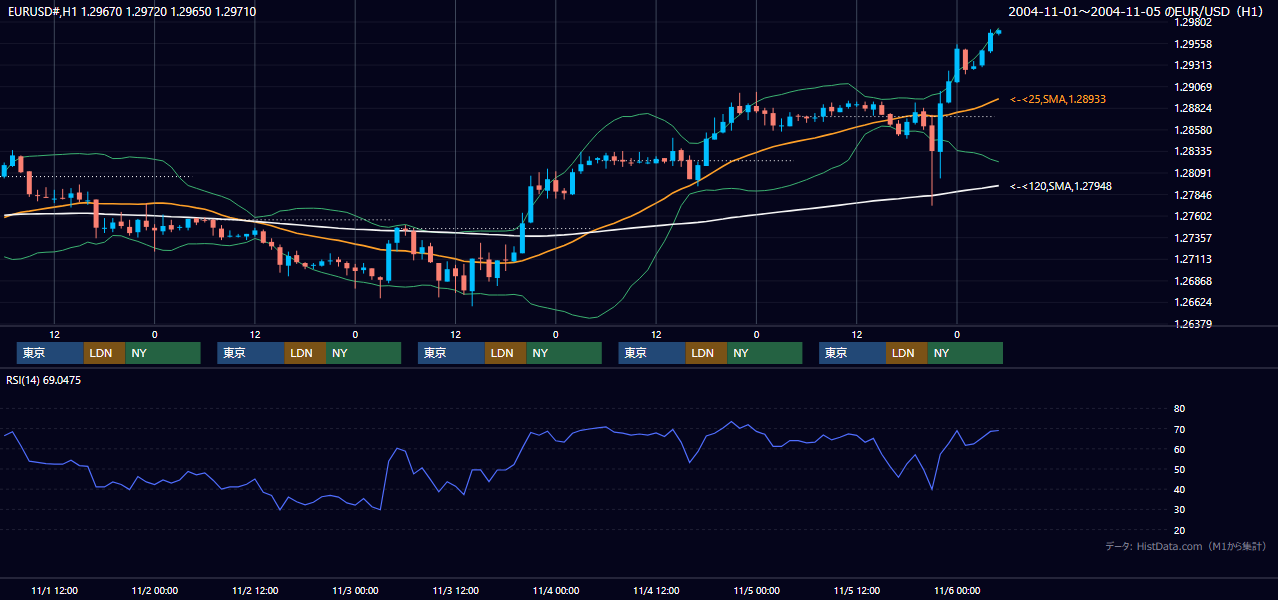Select the 11/2 12:00 time label
This screenshot has height=600, width=1278.
254,590
